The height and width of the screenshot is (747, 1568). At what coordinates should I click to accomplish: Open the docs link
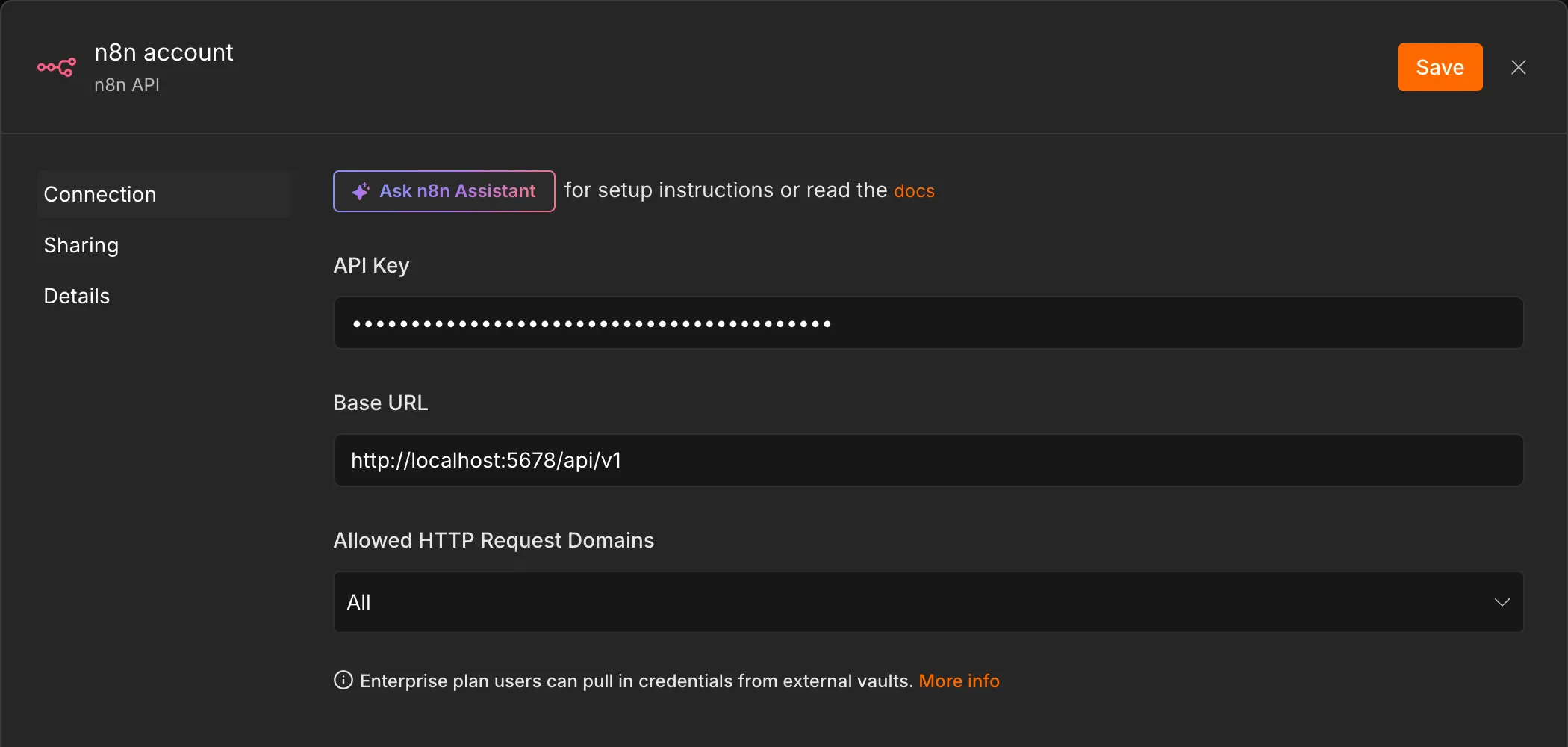[x=914, y=191]
